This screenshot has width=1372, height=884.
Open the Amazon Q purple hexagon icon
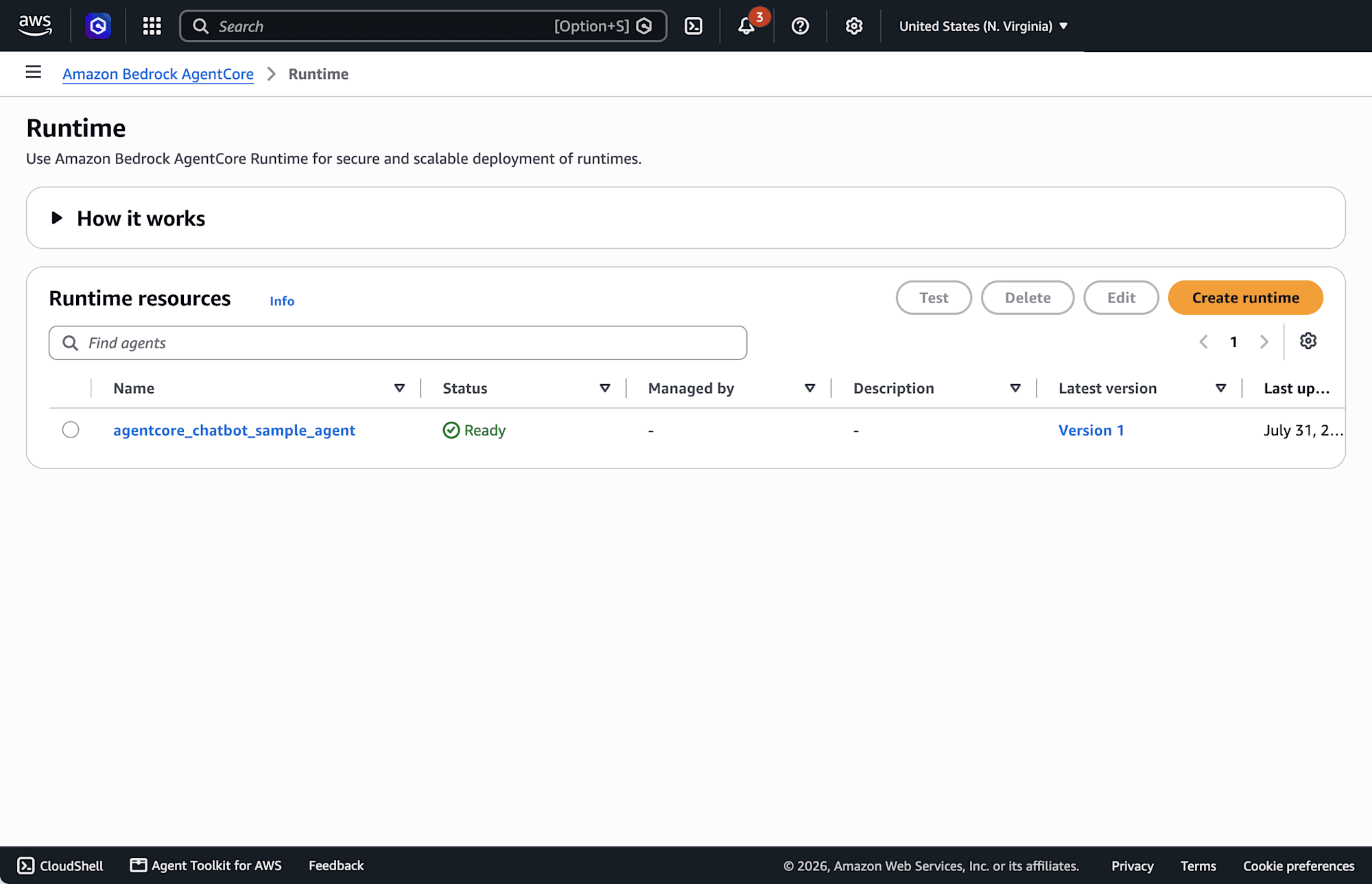pos(98,26)
